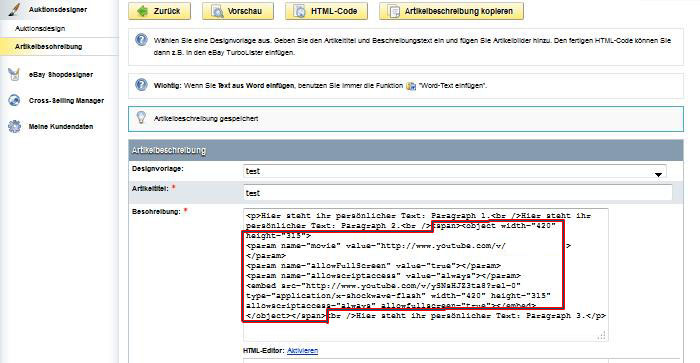The height and width of the screenshot is (363, 700).
Task: Click the lightbulb icon in saved notice
Action: pyautogui.click(x=141, y=118)
